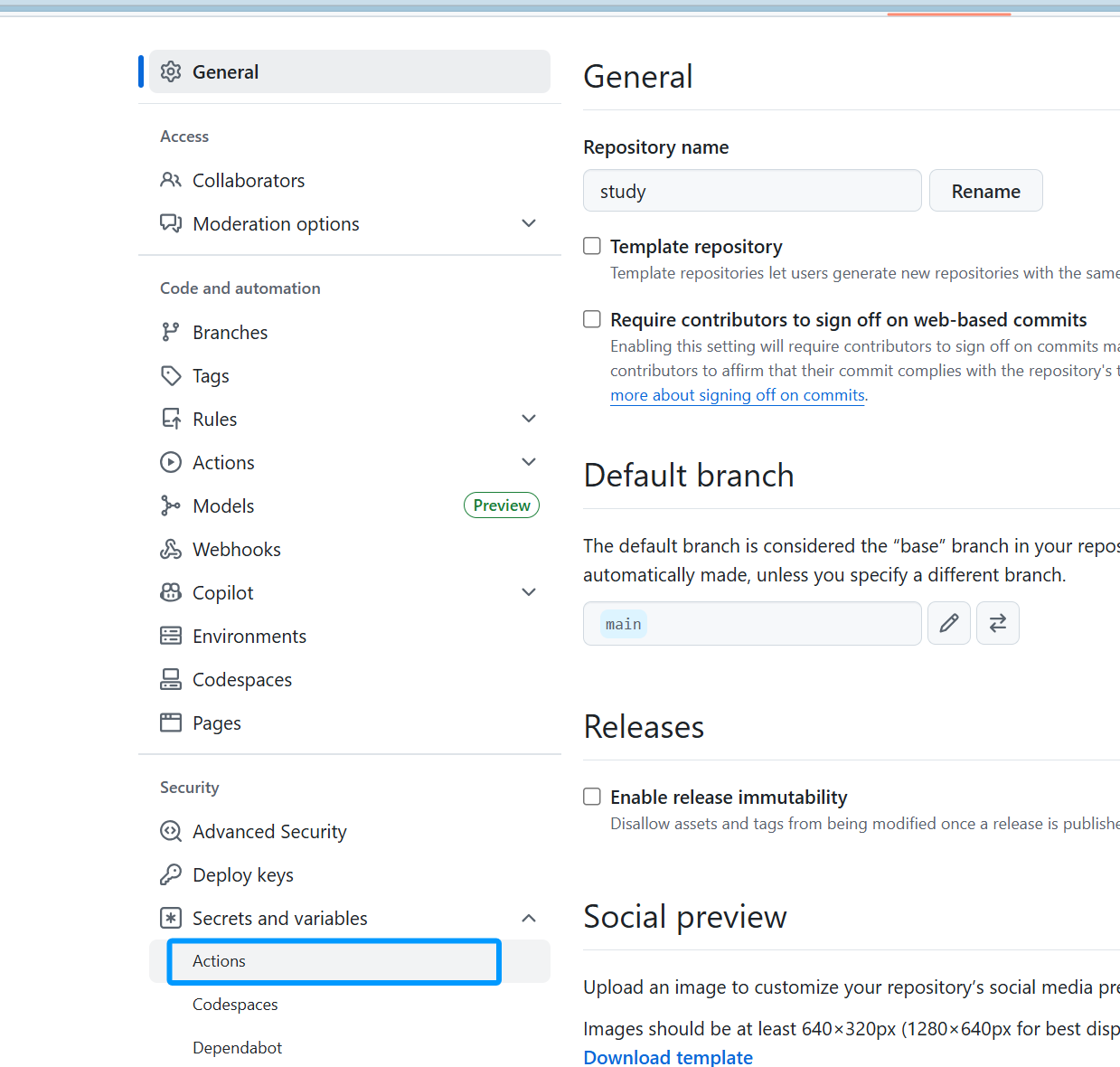Check Require contributors to sign off checkbox
Screen dimensions: 1120x1067
point(592,319)
